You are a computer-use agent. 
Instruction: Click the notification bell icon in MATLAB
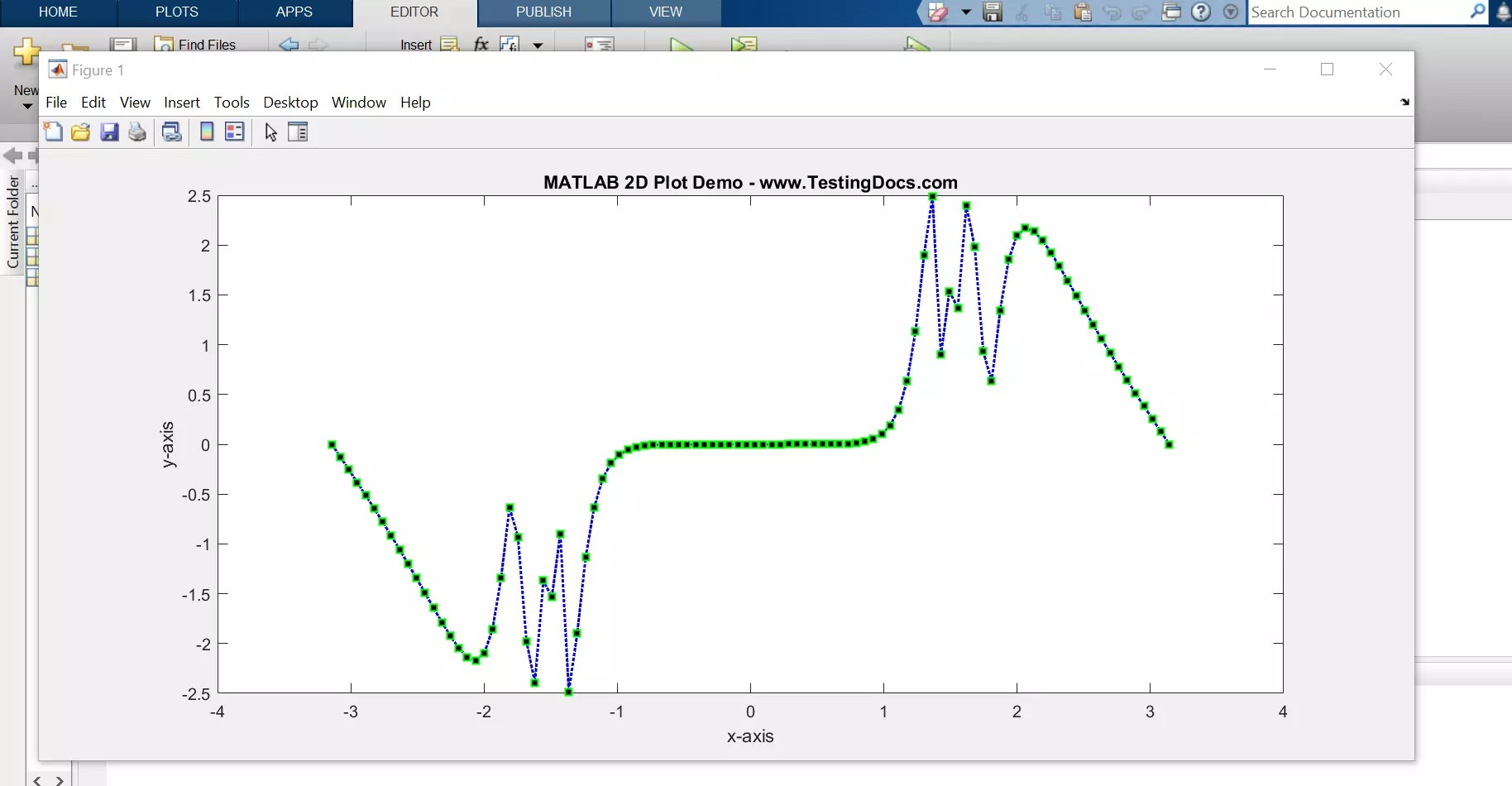(x=1504, y=12)
